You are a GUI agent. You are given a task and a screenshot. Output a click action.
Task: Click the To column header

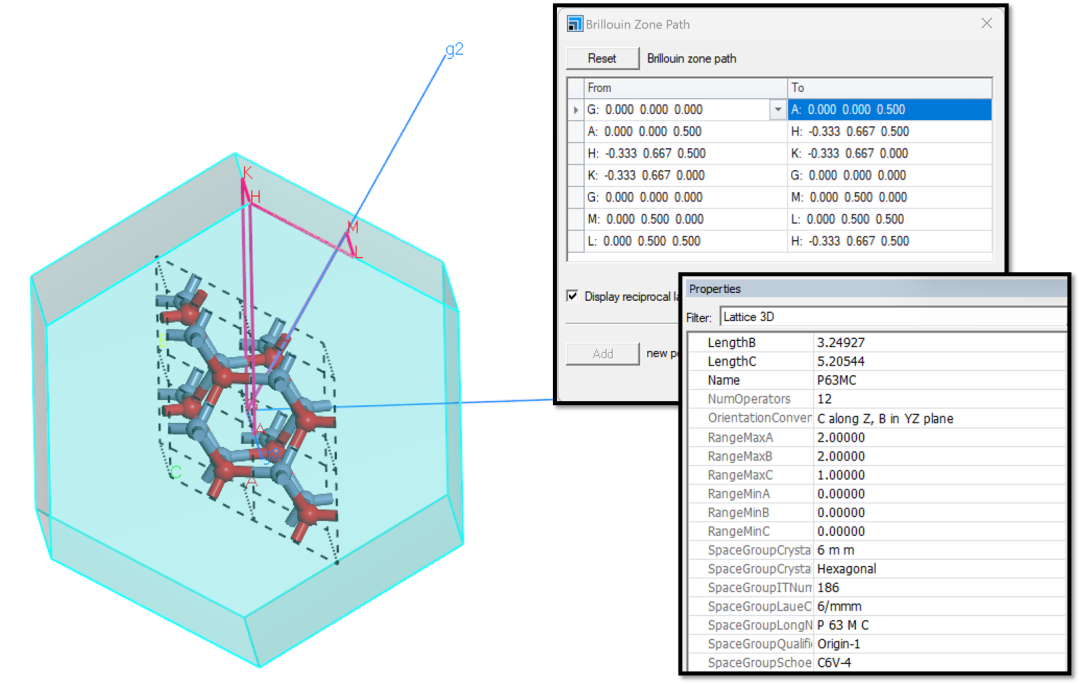point(889,87)
